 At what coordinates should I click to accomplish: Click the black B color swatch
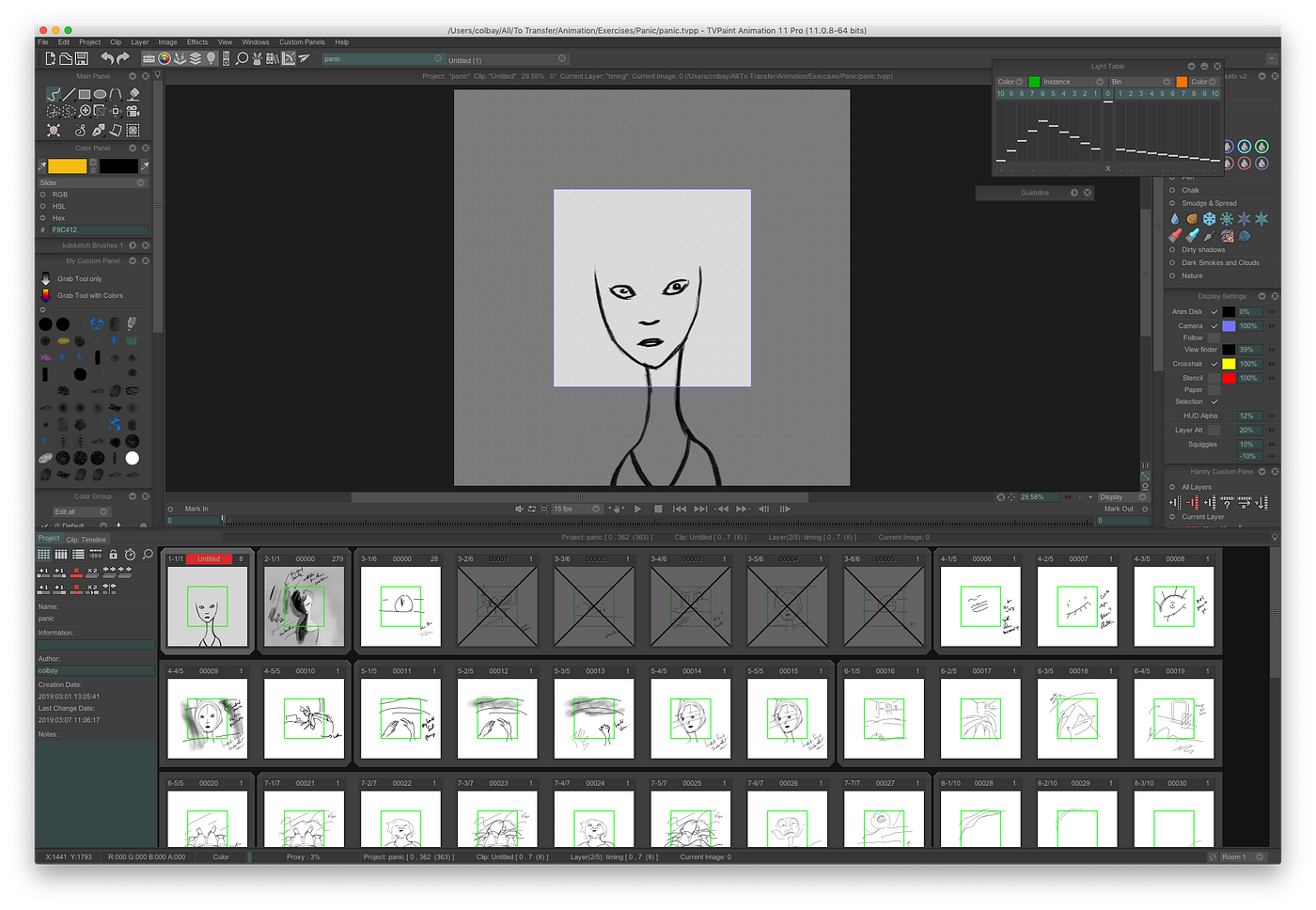click(x=118, y=166)
